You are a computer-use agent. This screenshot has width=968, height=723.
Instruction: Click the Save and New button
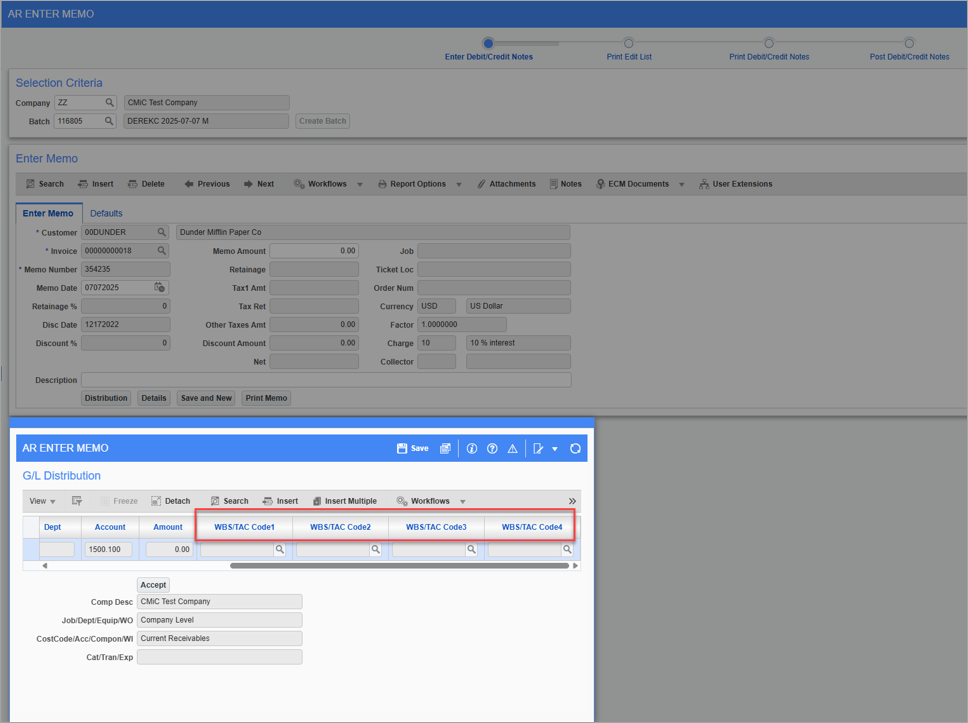point(206,398)
